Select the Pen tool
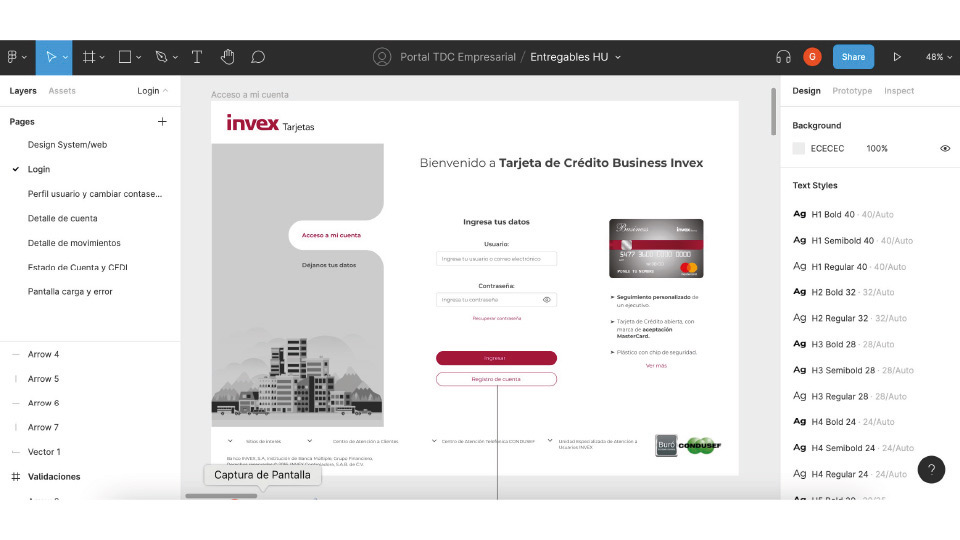This screenshot has width=960, height=540. point(161,57)
